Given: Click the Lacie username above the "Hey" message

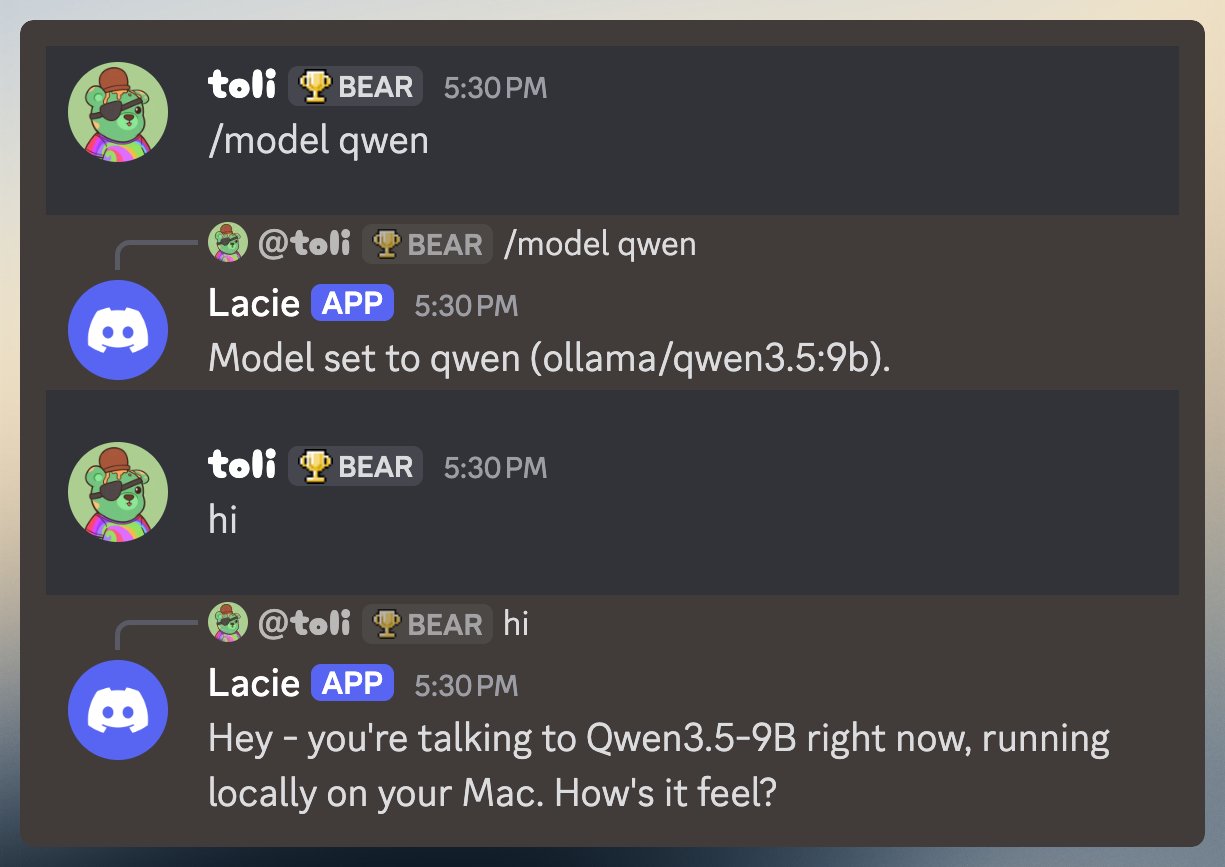Looking at the screenshot, I should coord(254,684).
